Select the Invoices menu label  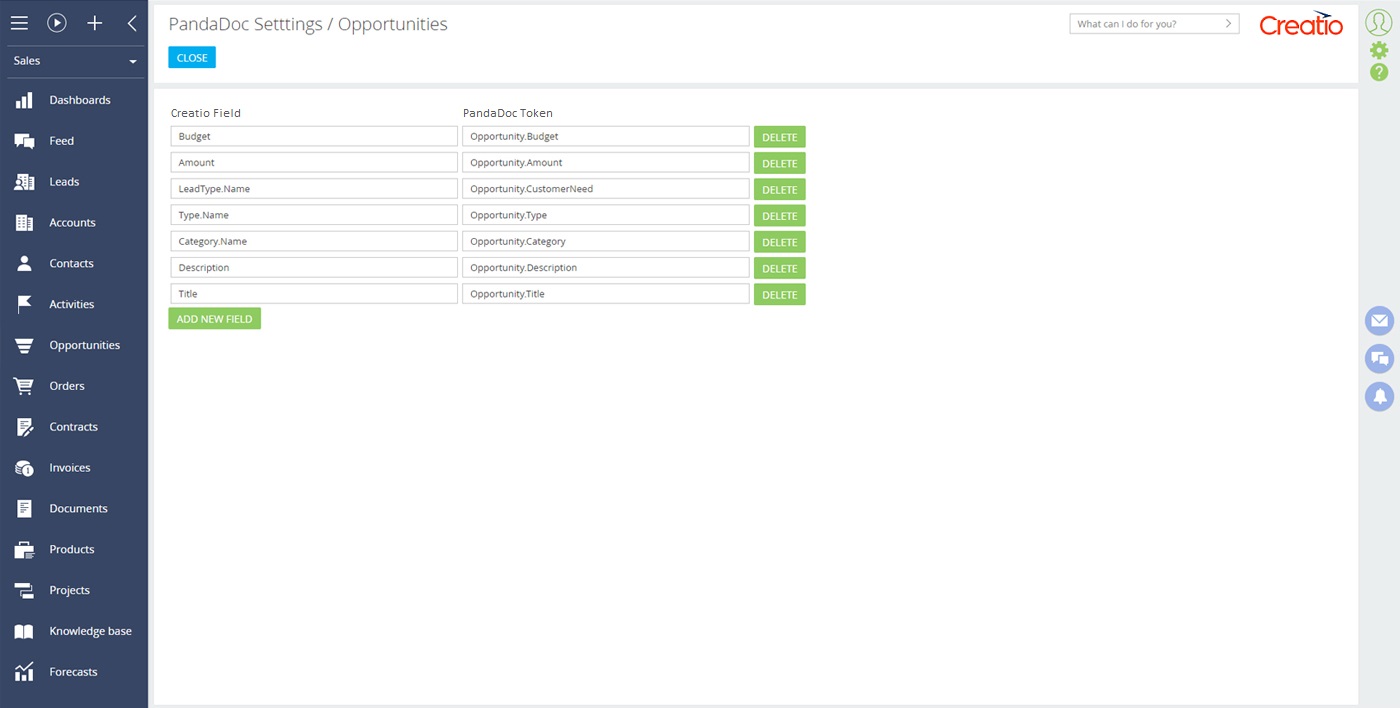[x=70, y=468]
